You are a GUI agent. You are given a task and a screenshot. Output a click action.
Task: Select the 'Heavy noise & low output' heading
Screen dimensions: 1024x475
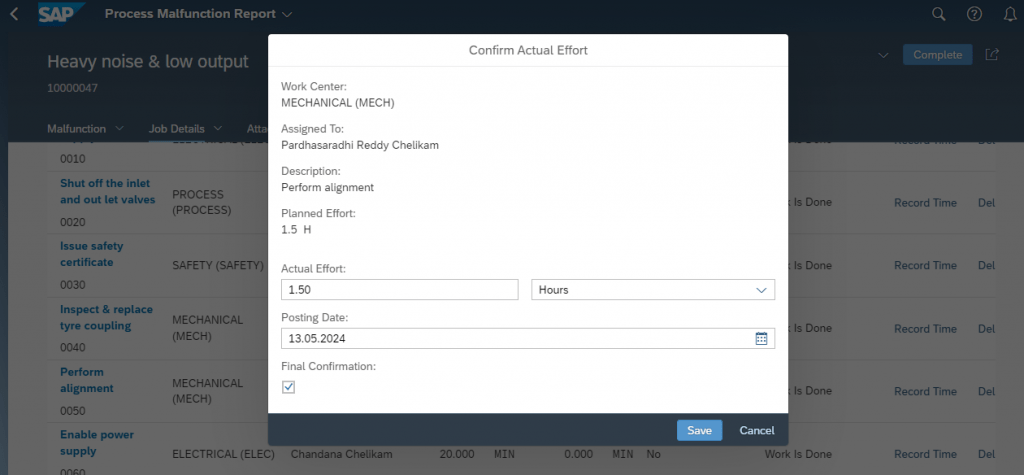pyautogui.click(x=148, y=61)
